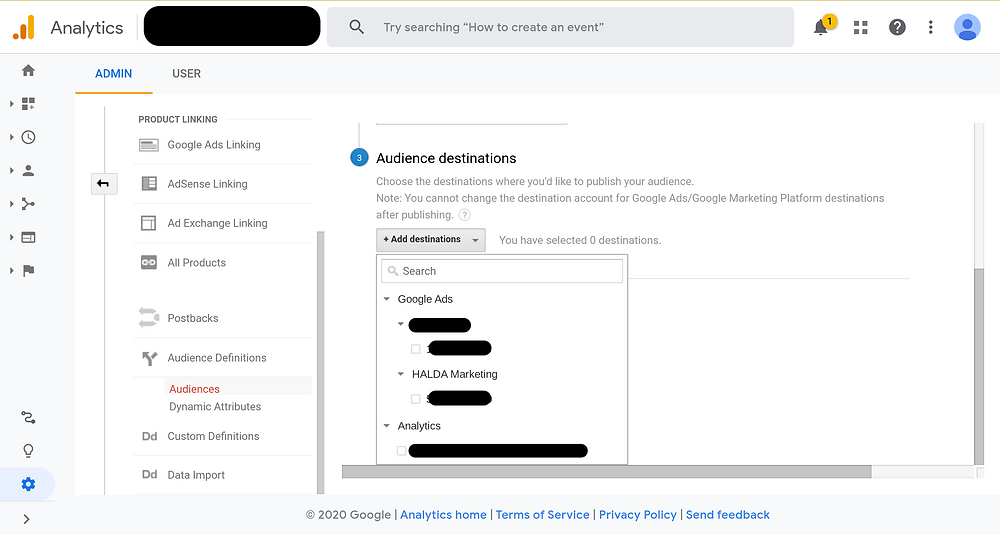Open Google Ads Linking
The image size is (1000, 535).
coord(214,145)
